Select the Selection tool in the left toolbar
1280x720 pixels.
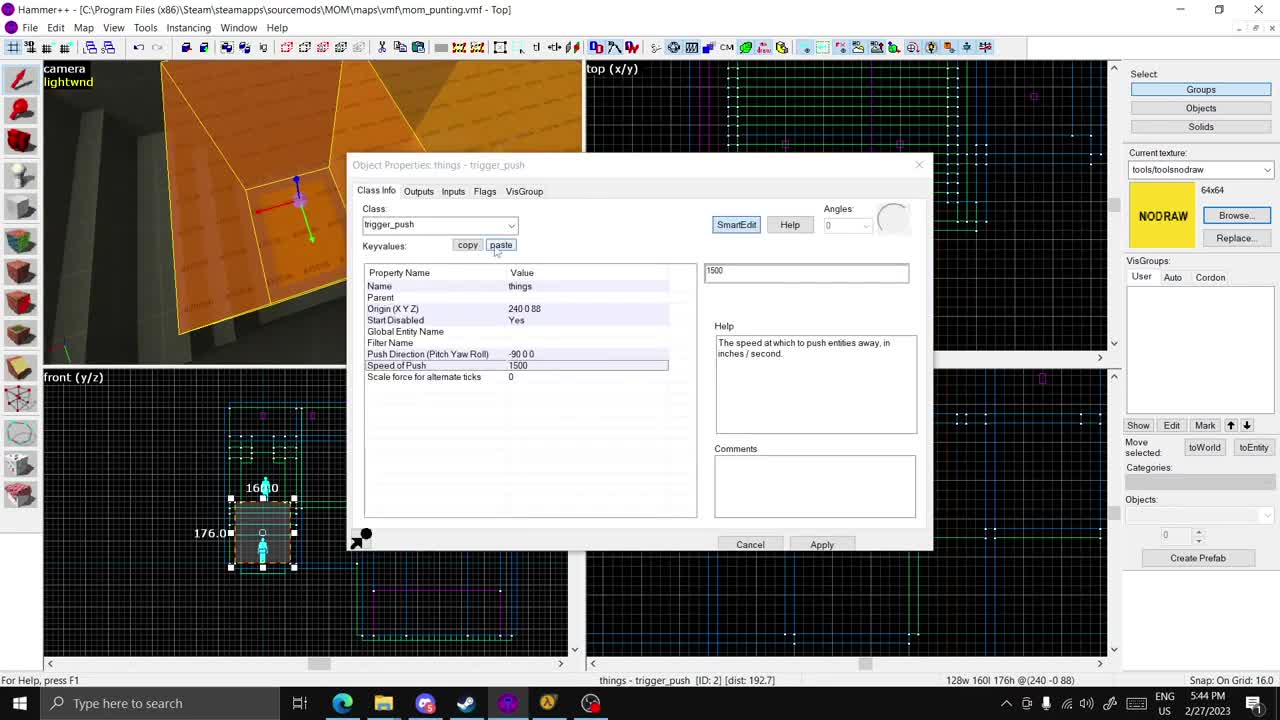20,78
